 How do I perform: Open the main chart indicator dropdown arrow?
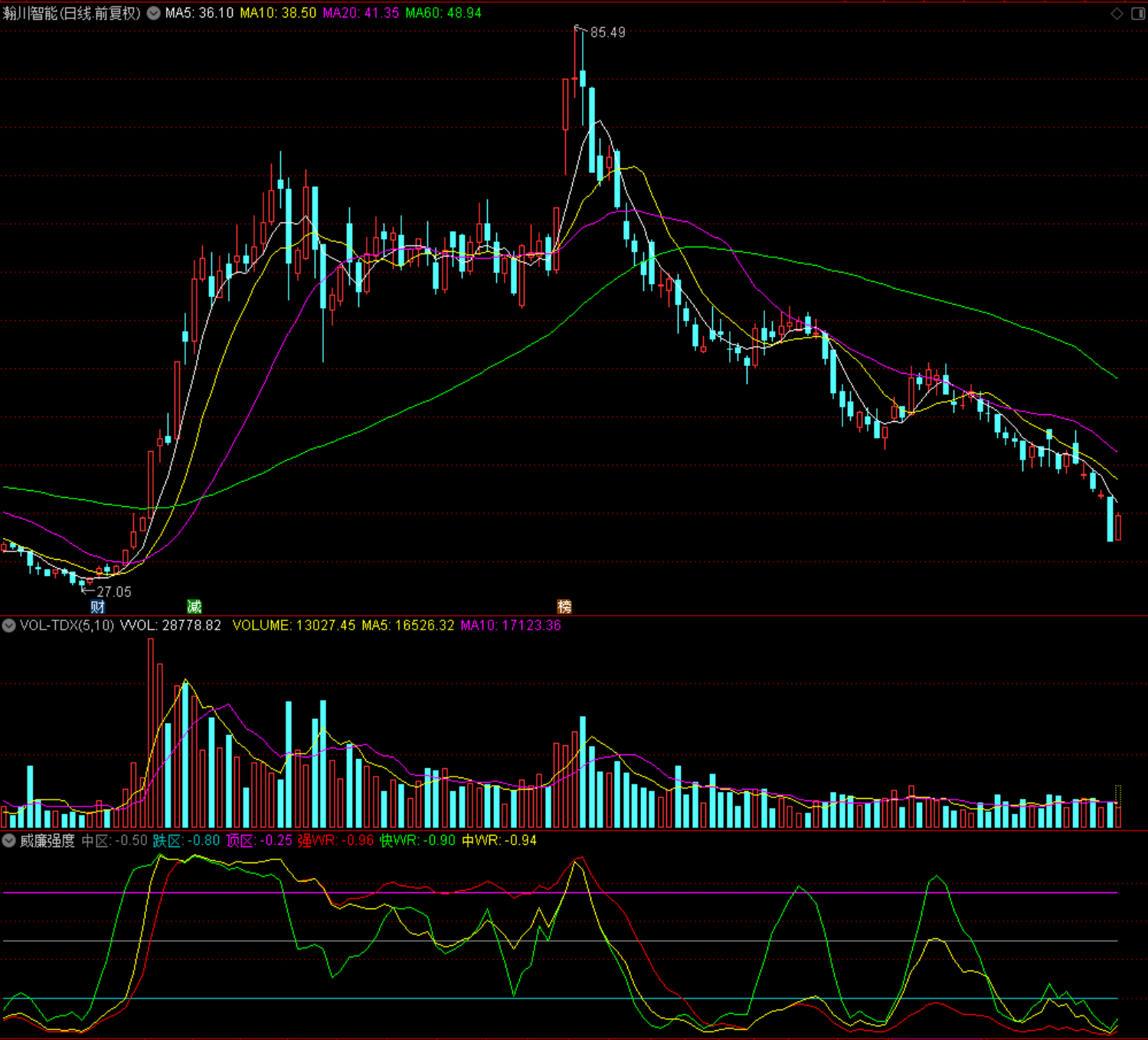pos(154,13)
